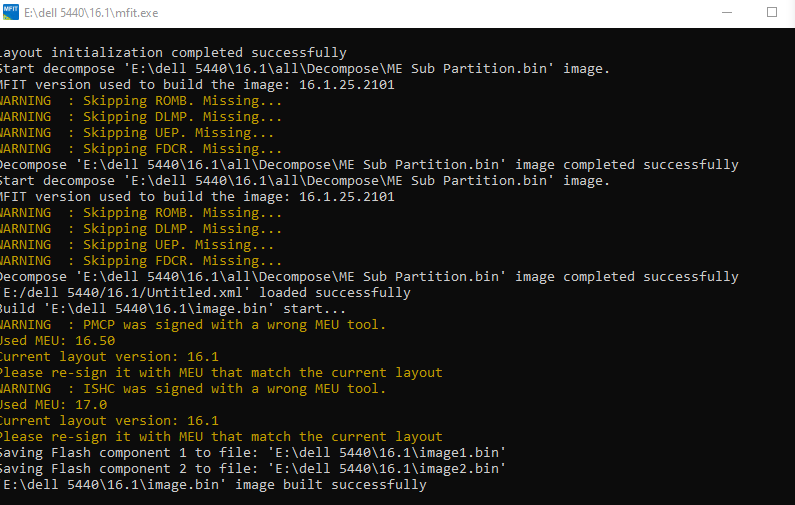Click the 'Used MEU: 16.50' line

(x=58, y=340)
